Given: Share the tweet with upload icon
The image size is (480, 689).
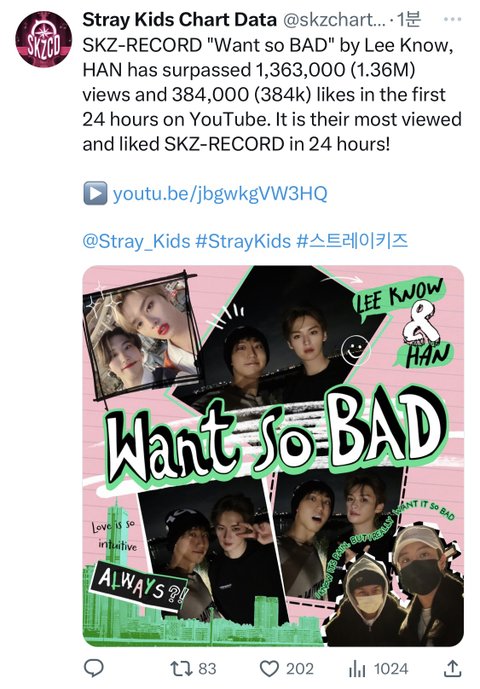Looking at the screenshot, I should 452,668.
